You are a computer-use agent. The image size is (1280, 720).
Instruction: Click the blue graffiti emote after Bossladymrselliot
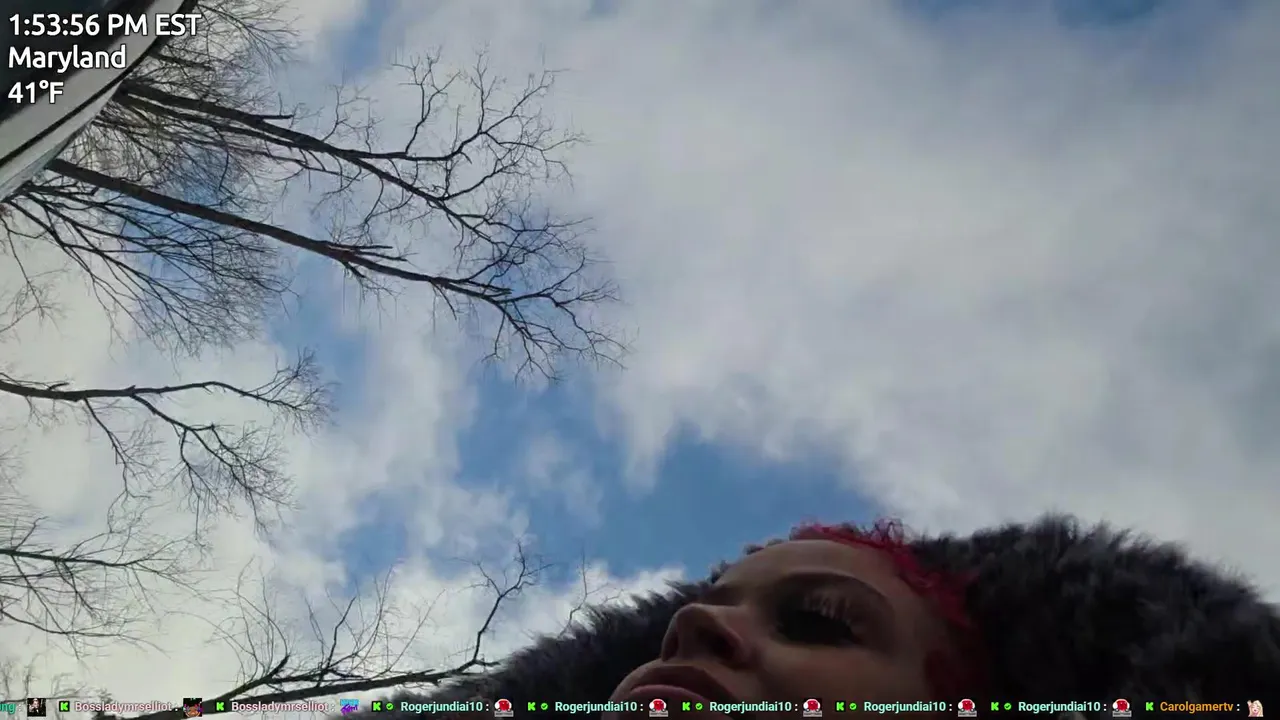(x=349, y=707)
